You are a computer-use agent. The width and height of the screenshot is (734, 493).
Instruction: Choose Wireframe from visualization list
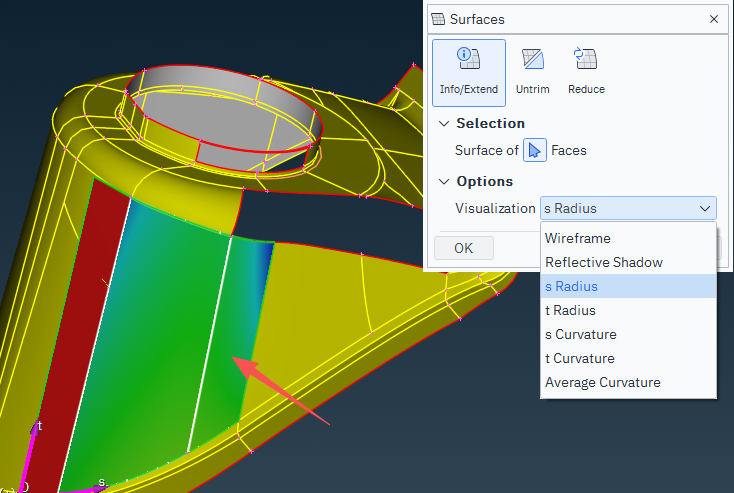tap(577, 238)
